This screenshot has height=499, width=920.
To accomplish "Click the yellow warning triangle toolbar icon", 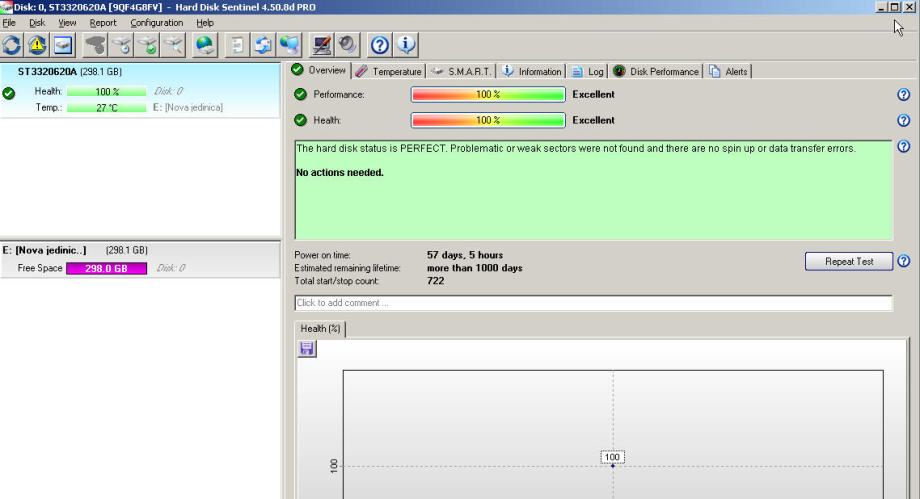I will point(37,45).
